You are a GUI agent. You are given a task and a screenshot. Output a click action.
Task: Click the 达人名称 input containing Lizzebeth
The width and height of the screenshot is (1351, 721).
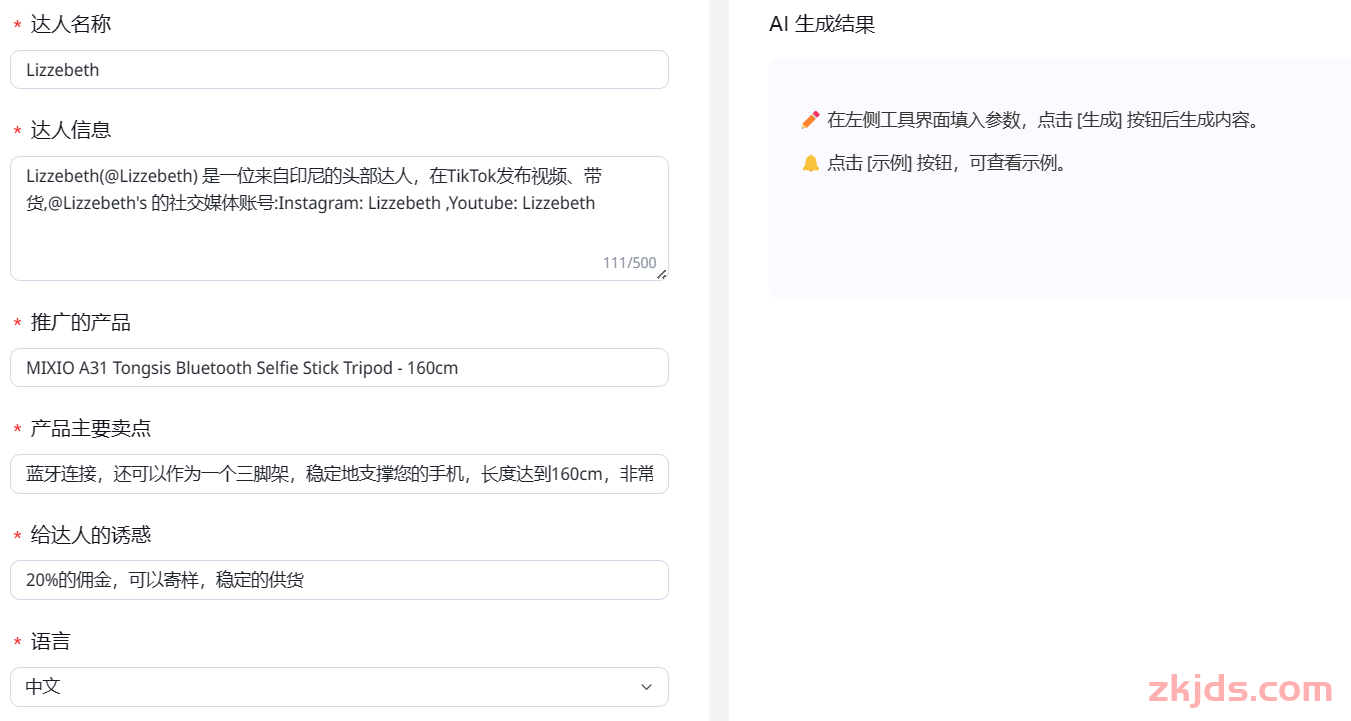[x=339, y=70]
